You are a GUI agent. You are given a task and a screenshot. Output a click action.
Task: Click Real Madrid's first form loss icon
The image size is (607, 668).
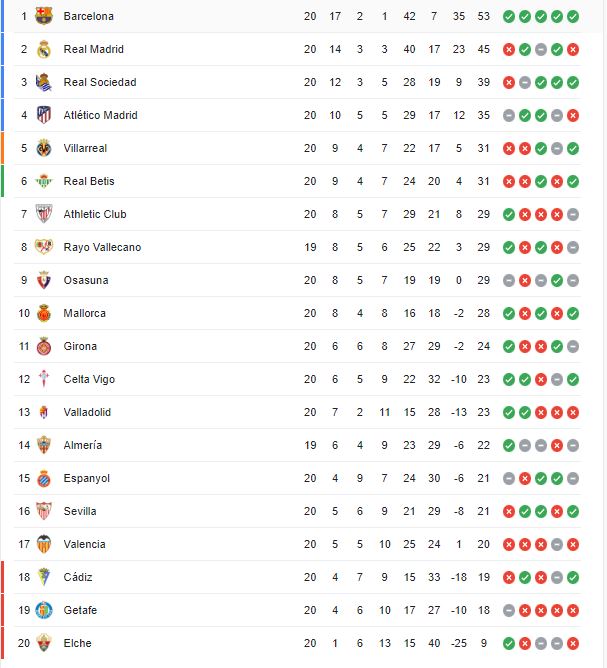[509, 49]
